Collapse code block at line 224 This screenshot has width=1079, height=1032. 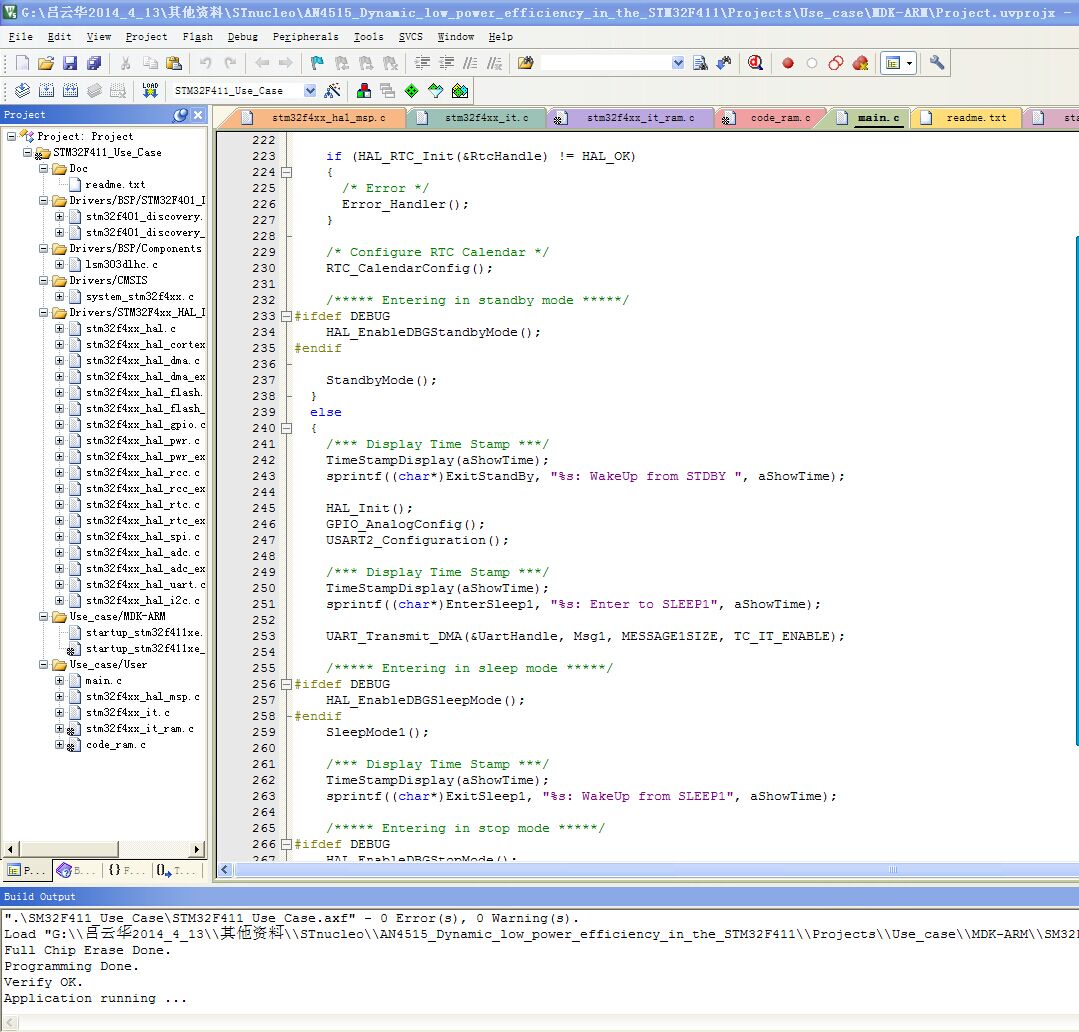(286, 172)
